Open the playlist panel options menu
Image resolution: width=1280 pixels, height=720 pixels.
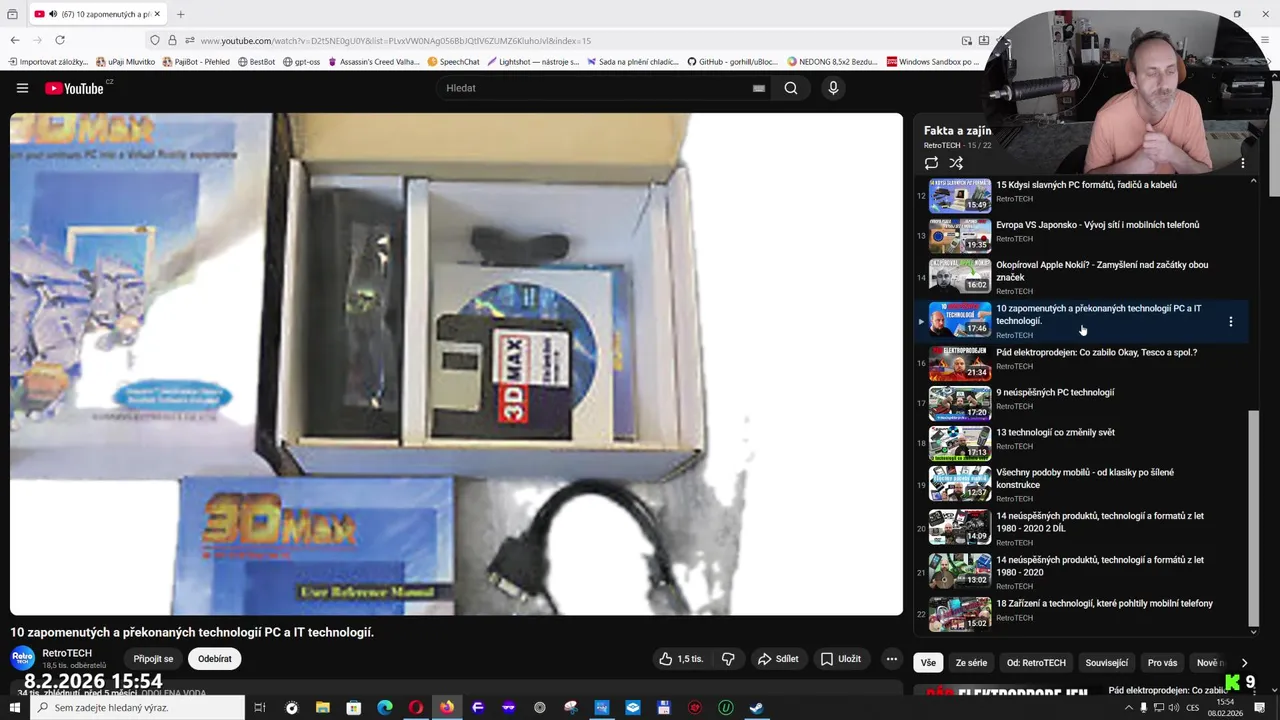[x=1243, y=163]
